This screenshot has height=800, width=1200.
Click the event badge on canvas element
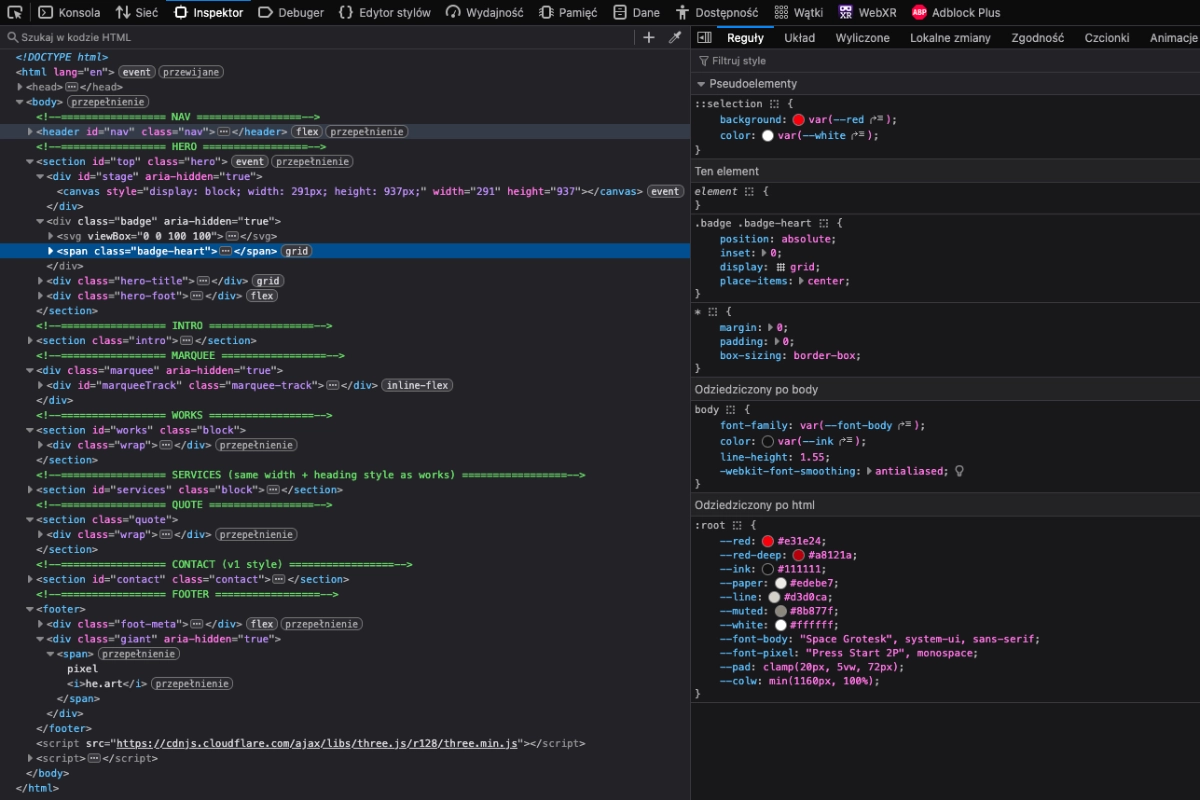point(665,191)
